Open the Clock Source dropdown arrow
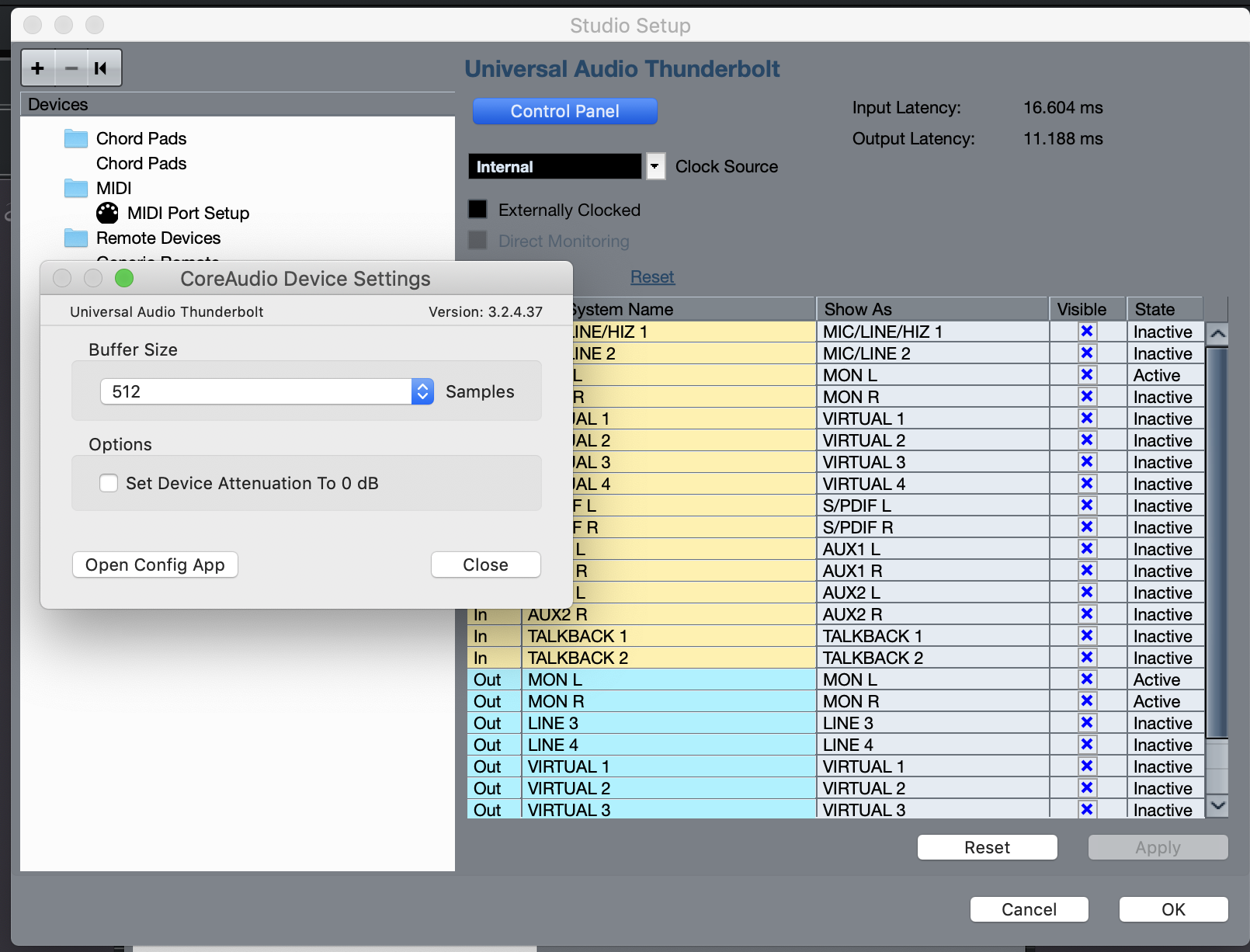Image resolution: width=1250 pixels, height=952 pixels. (x=655, y=166)
